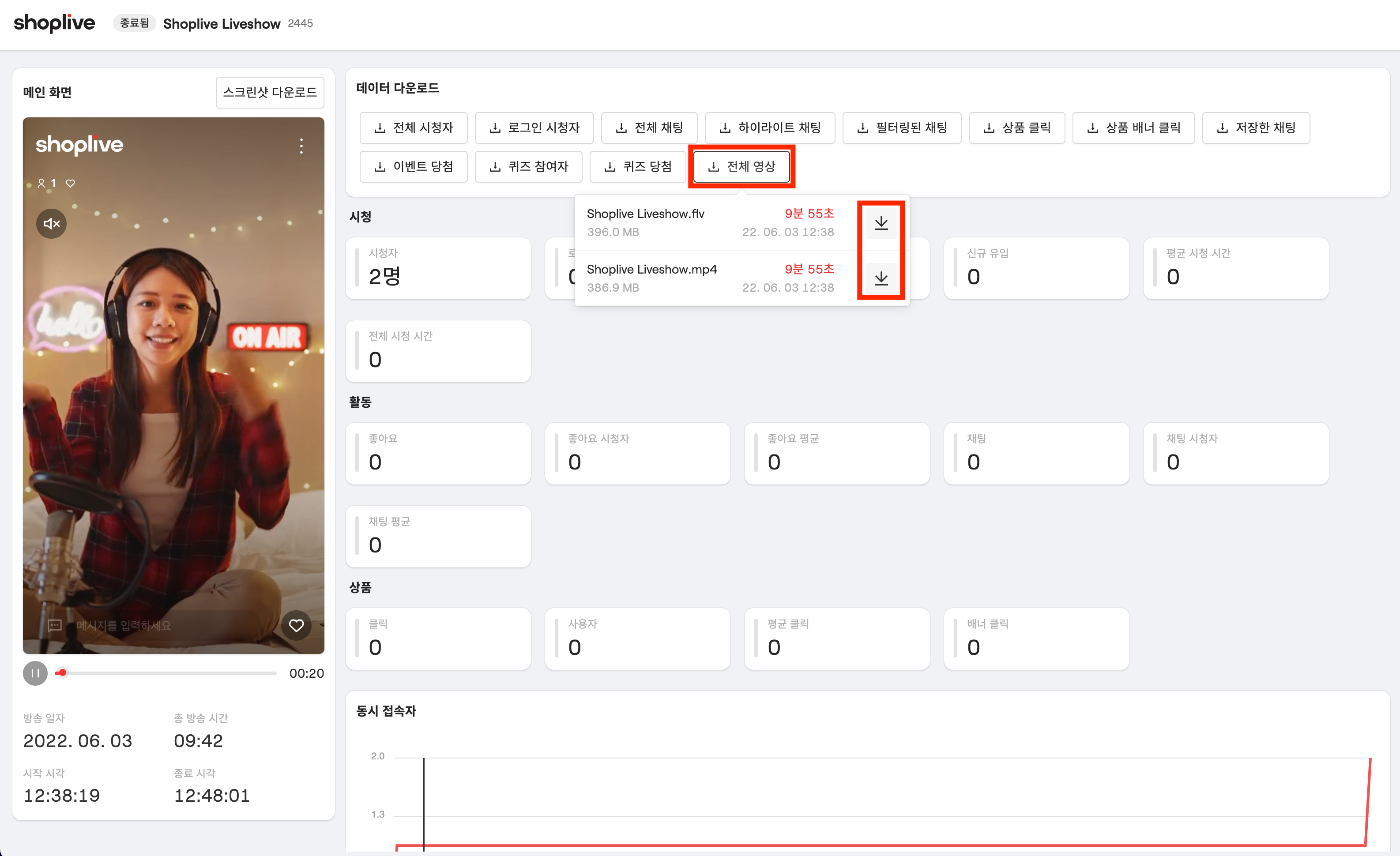Click the 총 방송 시간 09:42 value
This screenshot has height=856, width=1400.
(198, 741)
